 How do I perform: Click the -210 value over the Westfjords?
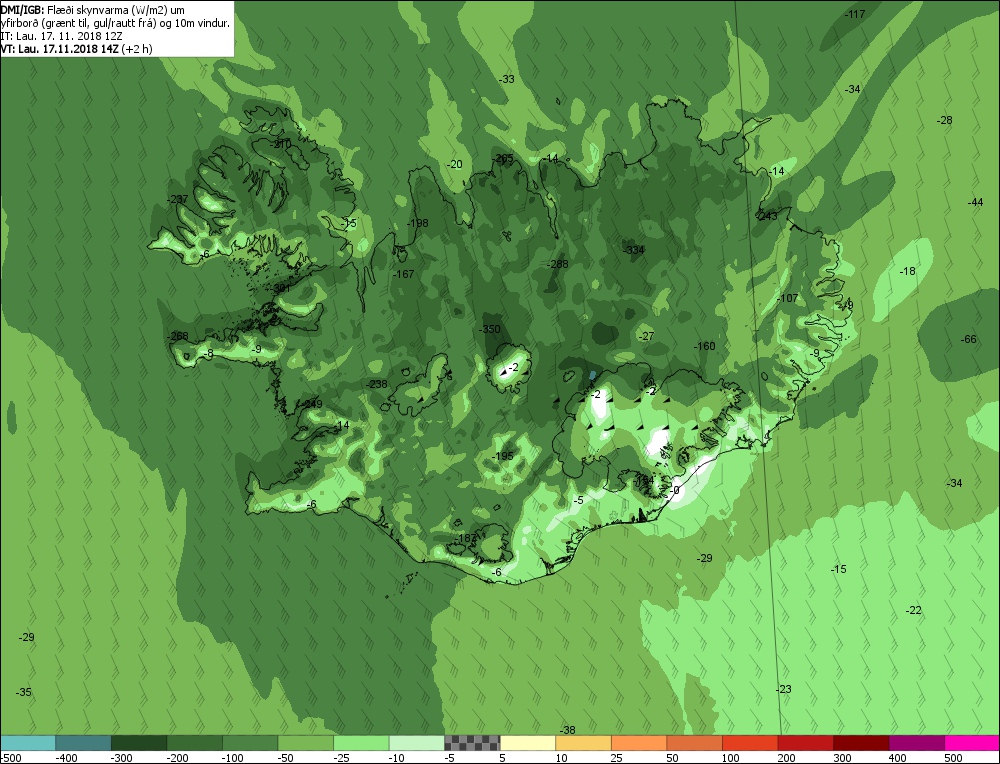(x=281, y=144)
